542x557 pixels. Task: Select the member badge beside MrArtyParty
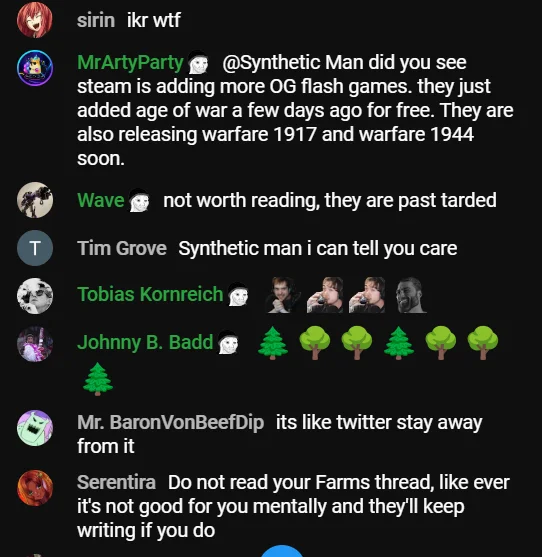(198, 63)
